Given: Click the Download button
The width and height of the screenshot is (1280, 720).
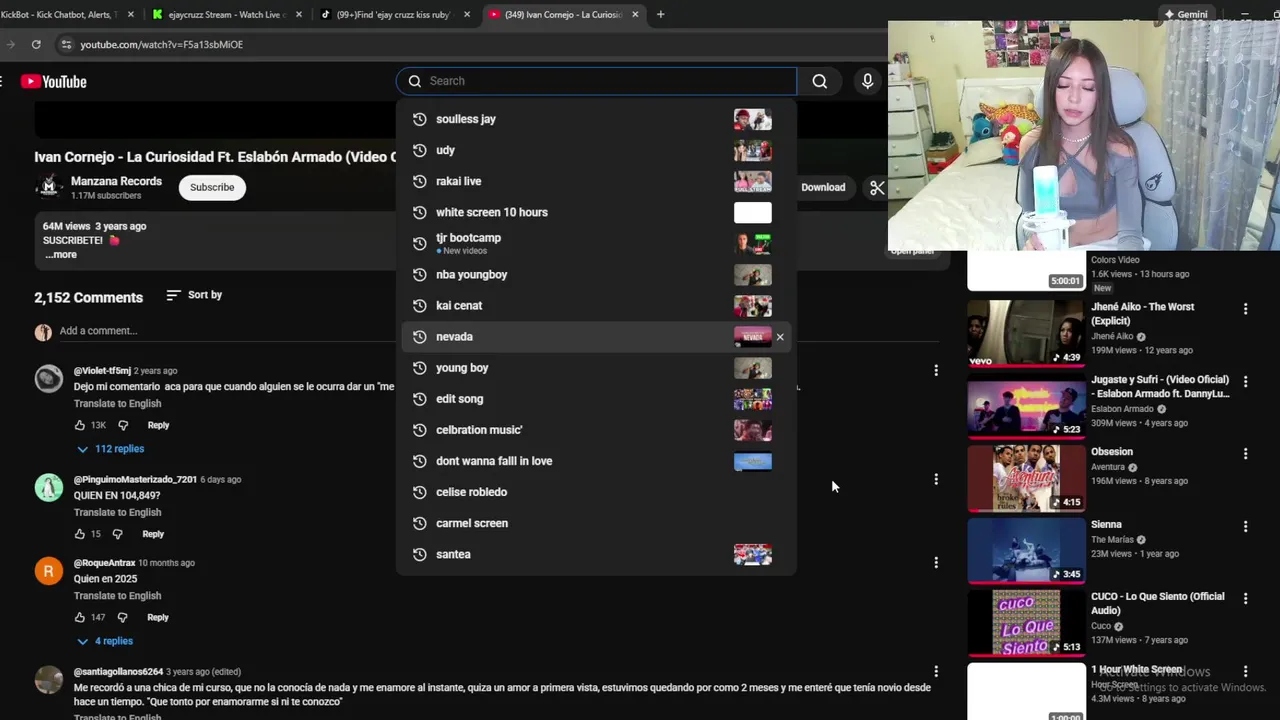Looking at the screenshot, I should (x=823, y=187).
